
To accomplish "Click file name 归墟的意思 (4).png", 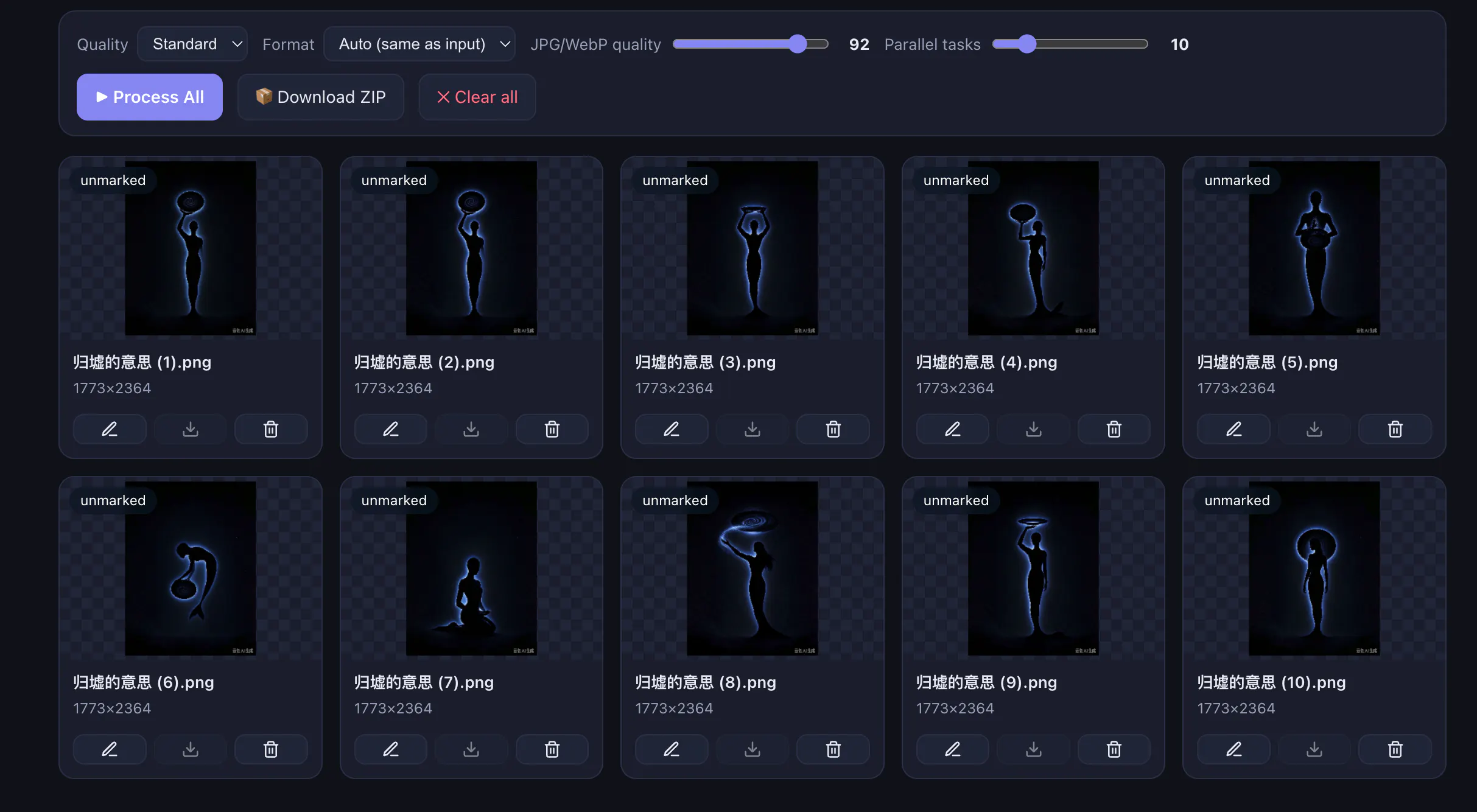I will pyautogui.click(x=986, y=362).
